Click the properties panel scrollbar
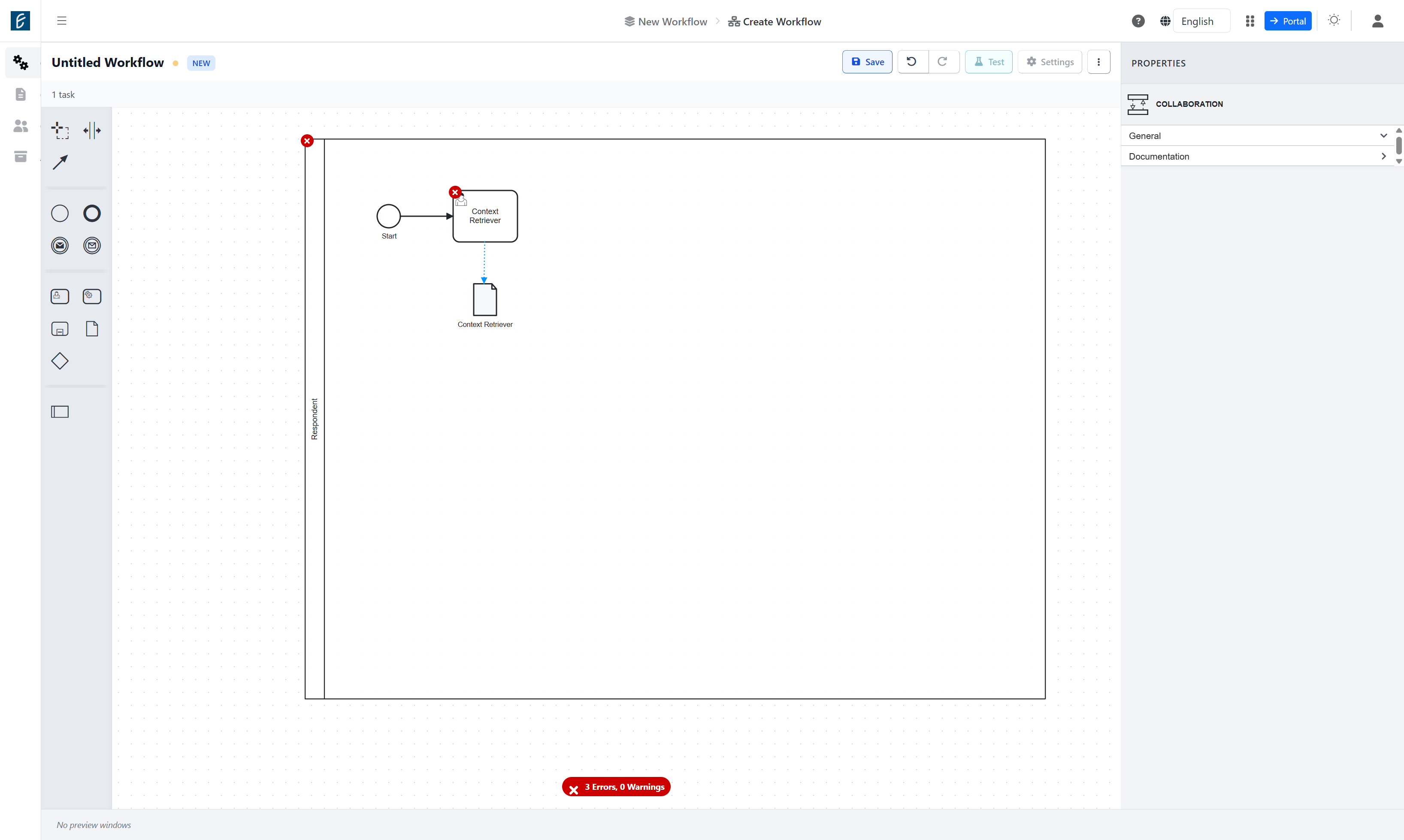Image resolution: width=1404 pixels, height=840 pixels. (x=1398, y=145)
